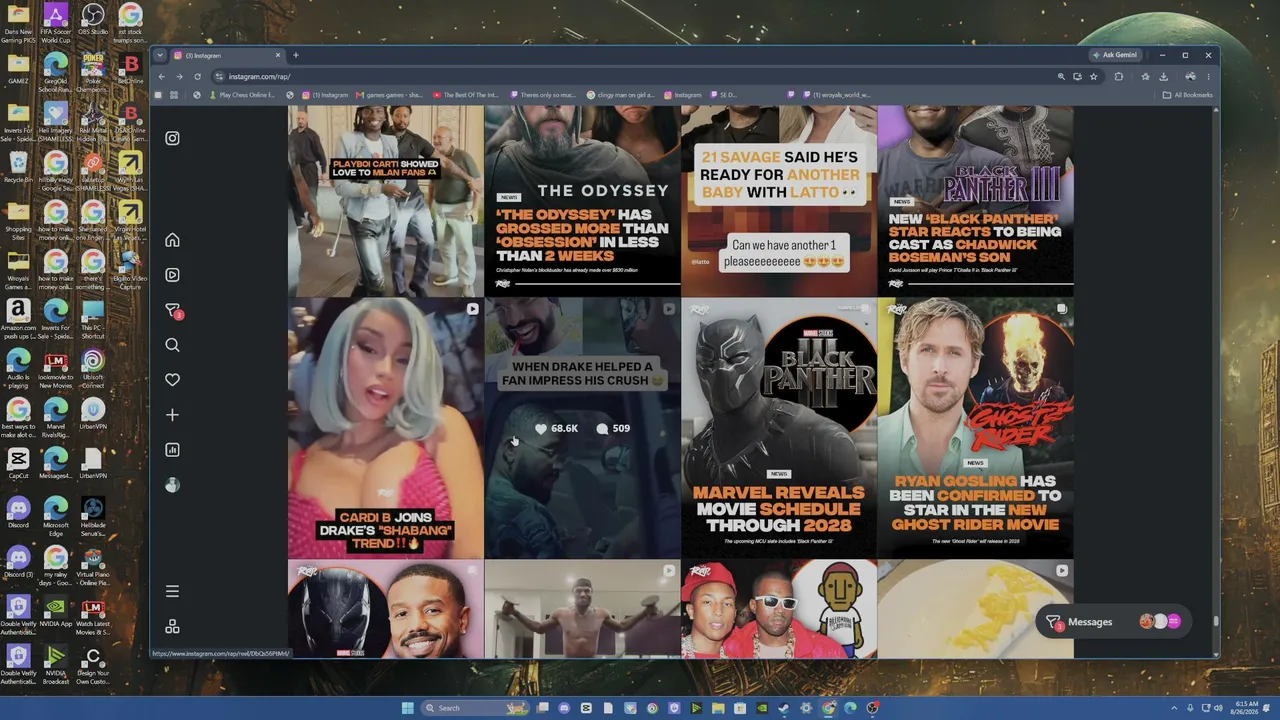The width and height of the screenshot is (1280, 720).
Task: Open Play Chess Online bookmark
Action: [x=240, y=95]
